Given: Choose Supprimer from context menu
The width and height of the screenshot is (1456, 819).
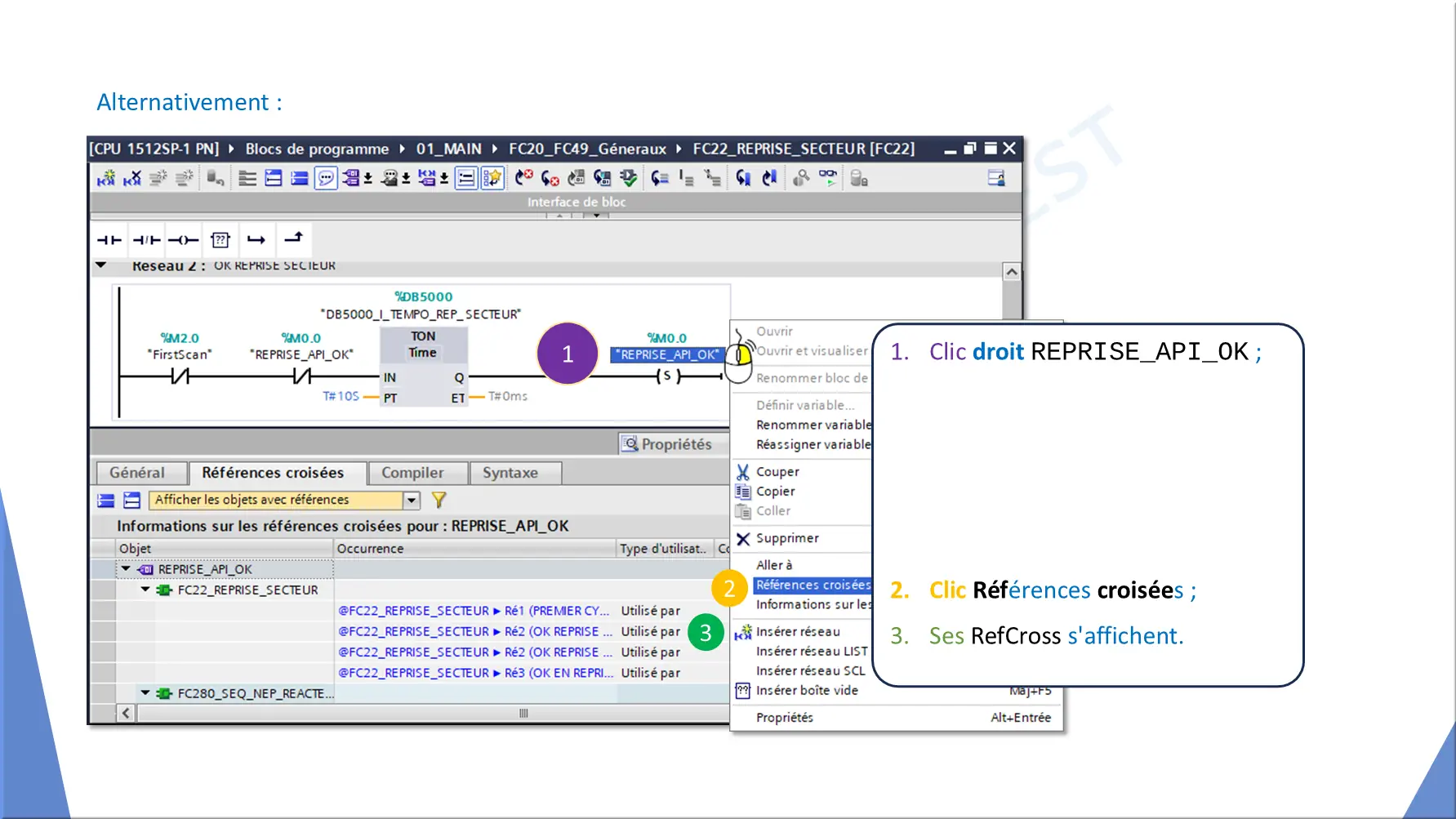Looking at the screenshot, I should point(787,538).
